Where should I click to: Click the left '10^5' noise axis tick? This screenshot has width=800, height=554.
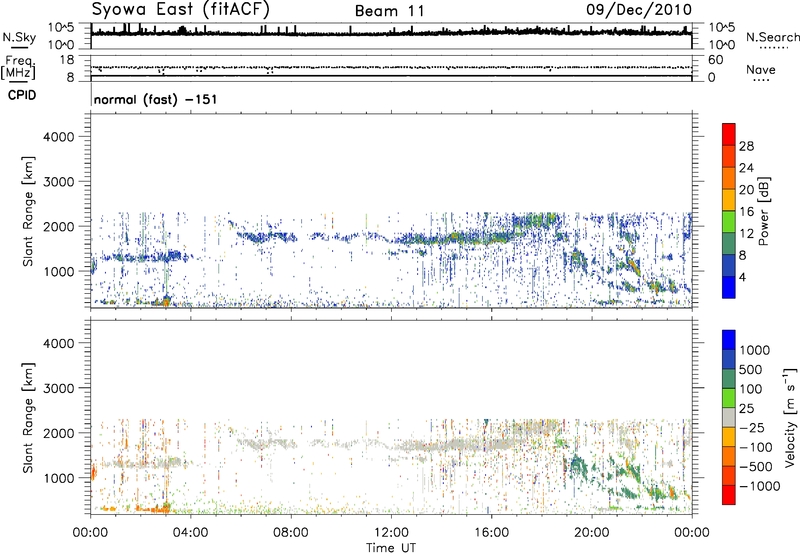point(61,28)
